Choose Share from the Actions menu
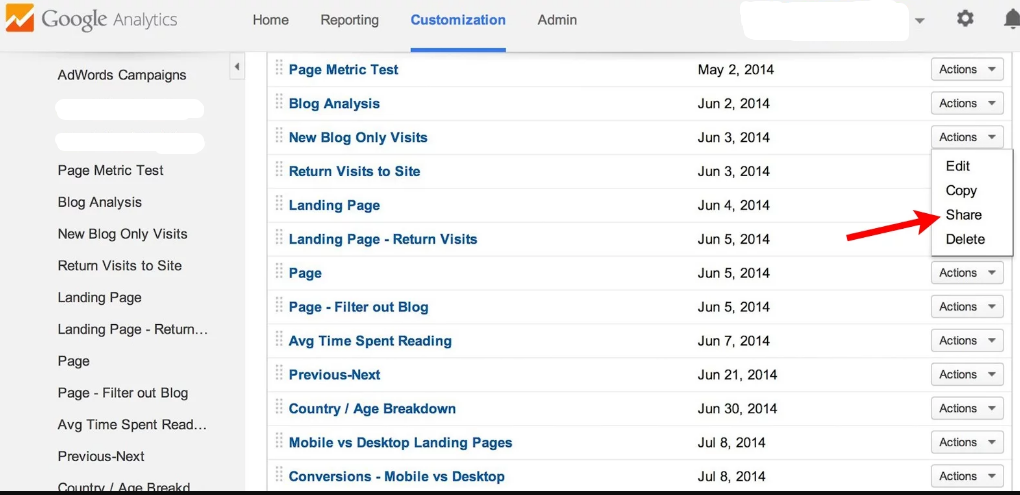1020x495 pixels. point(964,215)
